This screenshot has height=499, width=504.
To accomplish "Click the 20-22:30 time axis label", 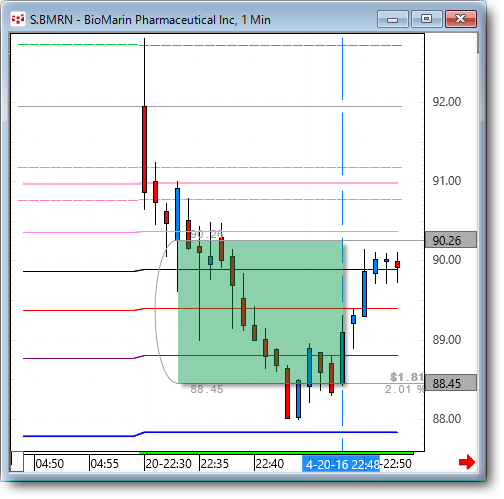I will 169,464.
